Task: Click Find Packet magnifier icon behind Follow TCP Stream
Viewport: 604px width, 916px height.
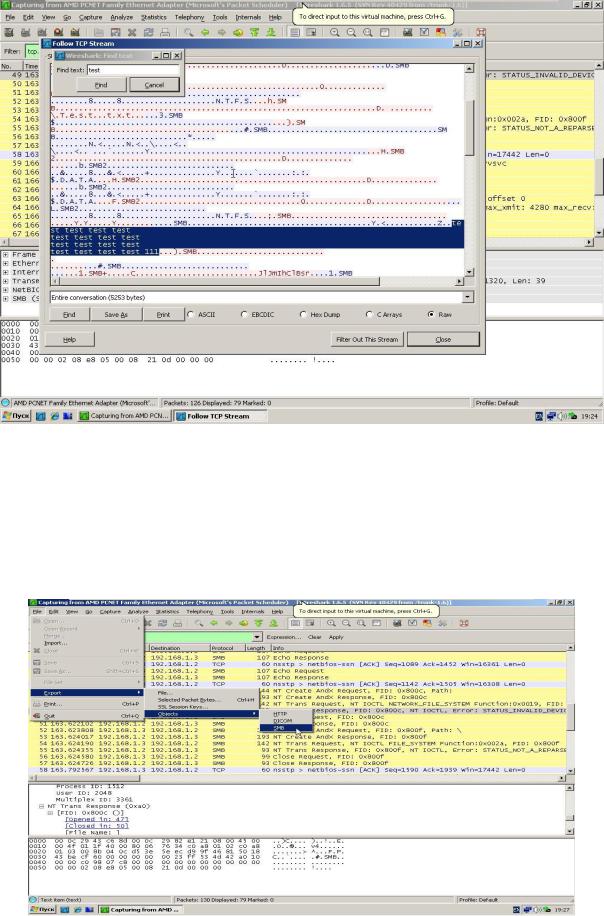Action: click(x=188, y=32)
